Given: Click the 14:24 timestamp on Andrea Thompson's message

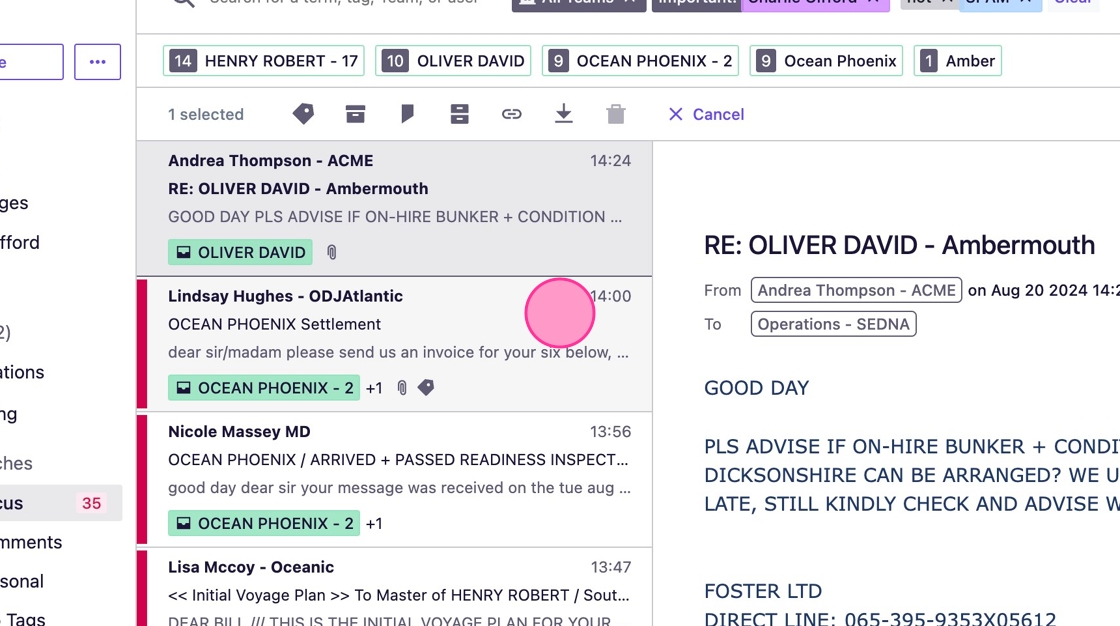Looking at the screenshot, I should pos(610,161).
